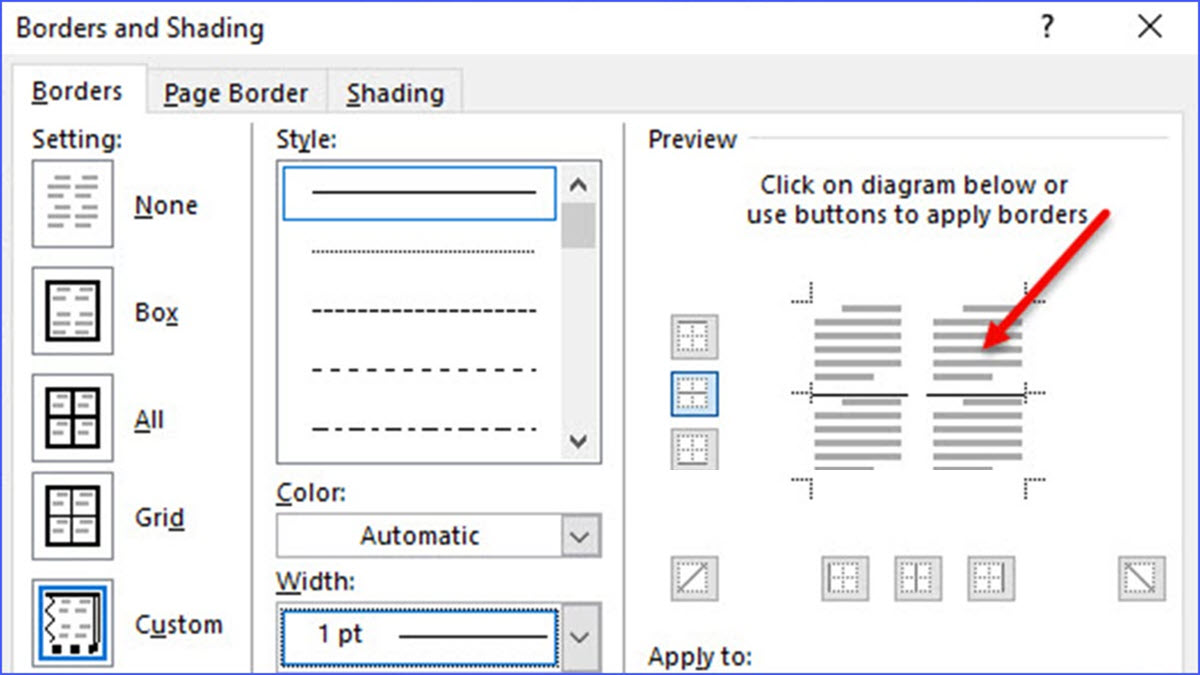Select the Custom setting icon
Image resolution: width=1200 pixels, height=675 pixels.
tap(72, 622)
